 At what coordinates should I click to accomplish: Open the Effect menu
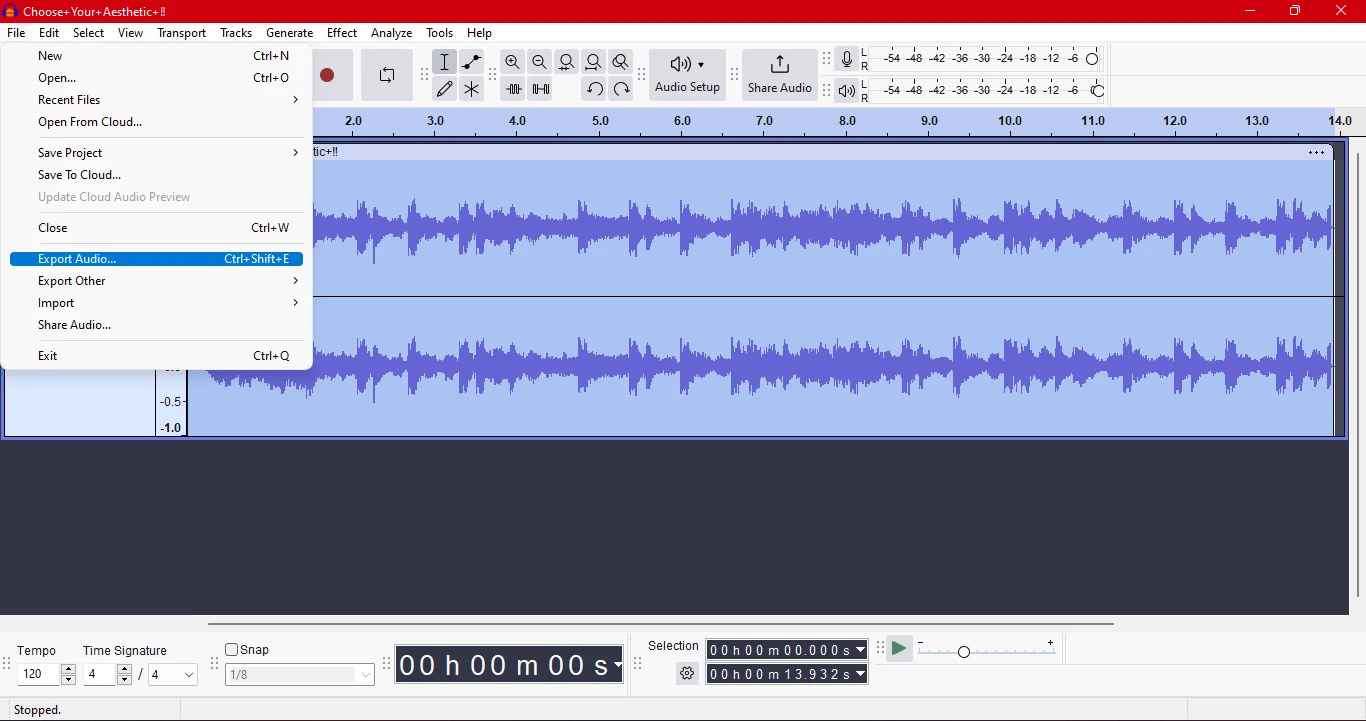click(x=342, y=33)
